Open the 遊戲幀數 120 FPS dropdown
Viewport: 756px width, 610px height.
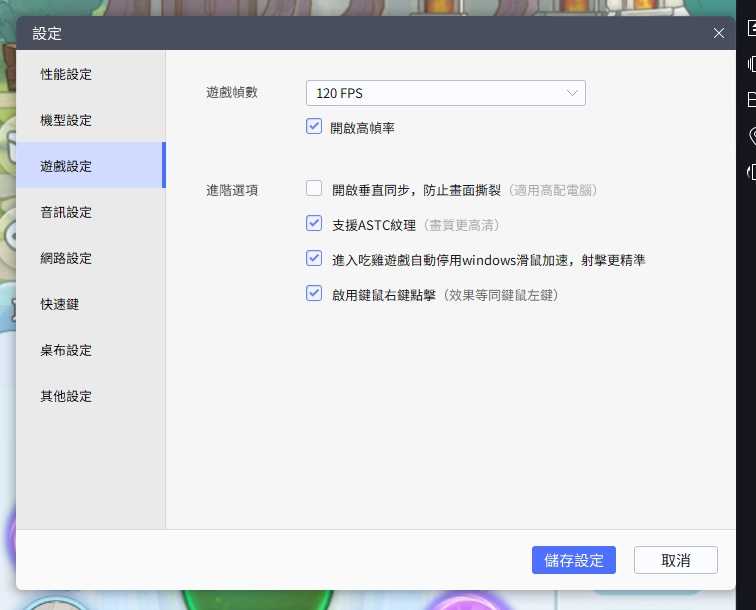tap(446, 93)
